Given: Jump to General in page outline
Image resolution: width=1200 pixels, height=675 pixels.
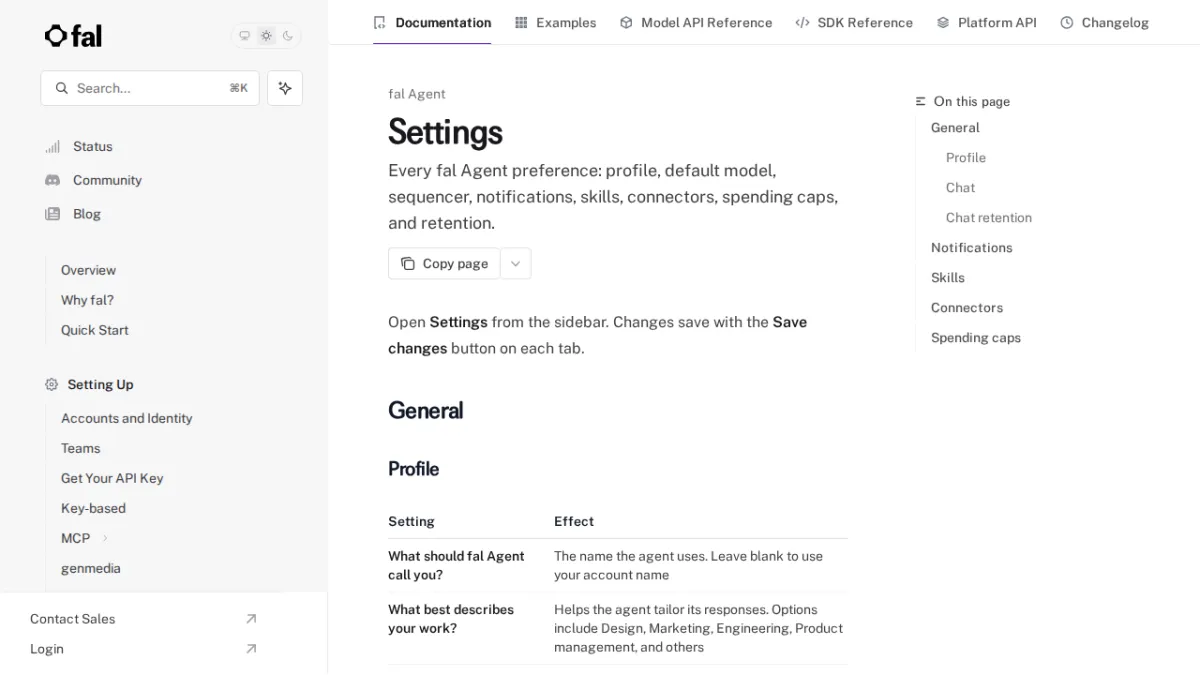Looking at the screenshot, I should click(x=955, y=127).
